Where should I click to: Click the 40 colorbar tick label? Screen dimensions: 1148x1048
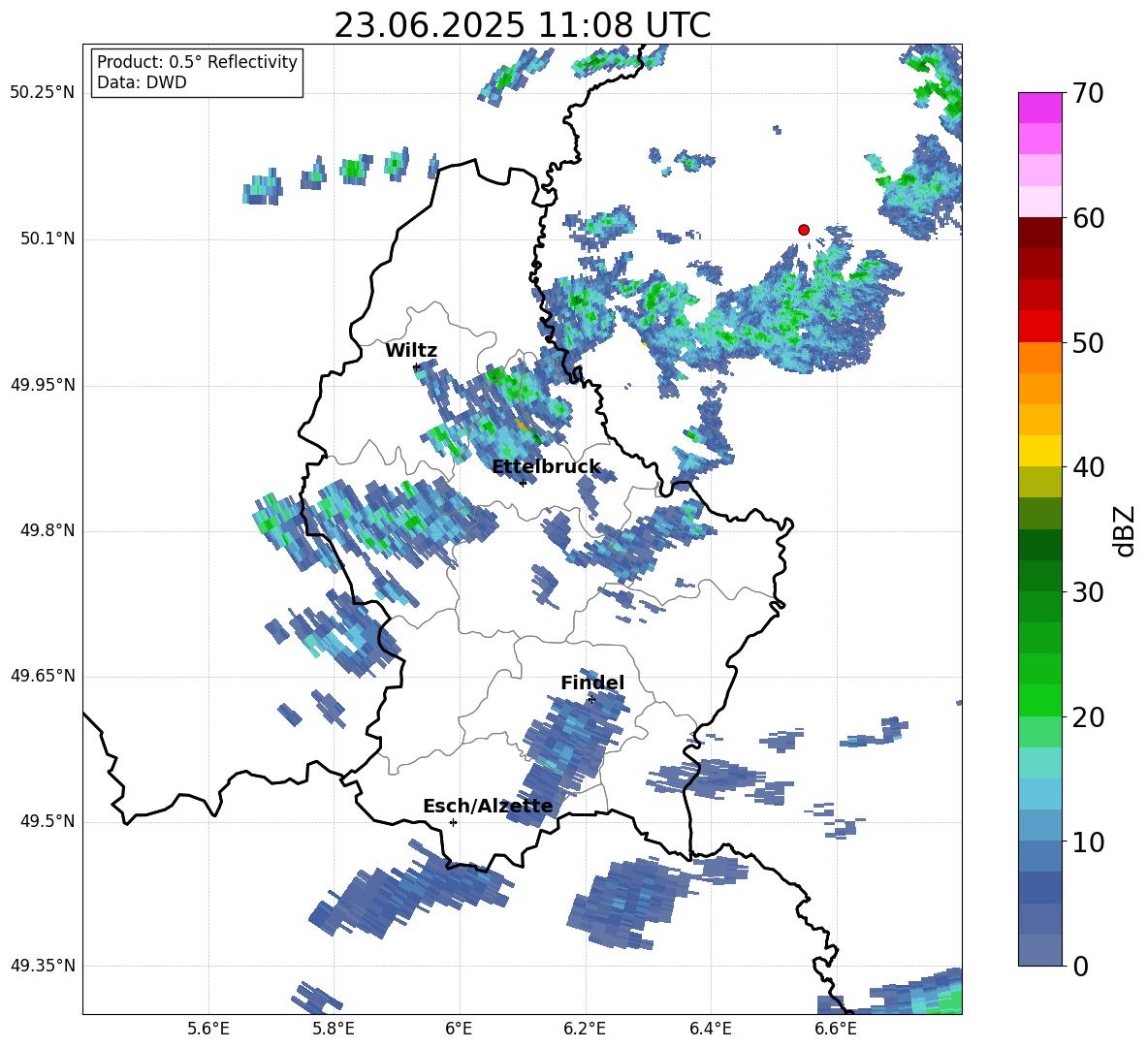1088,467
